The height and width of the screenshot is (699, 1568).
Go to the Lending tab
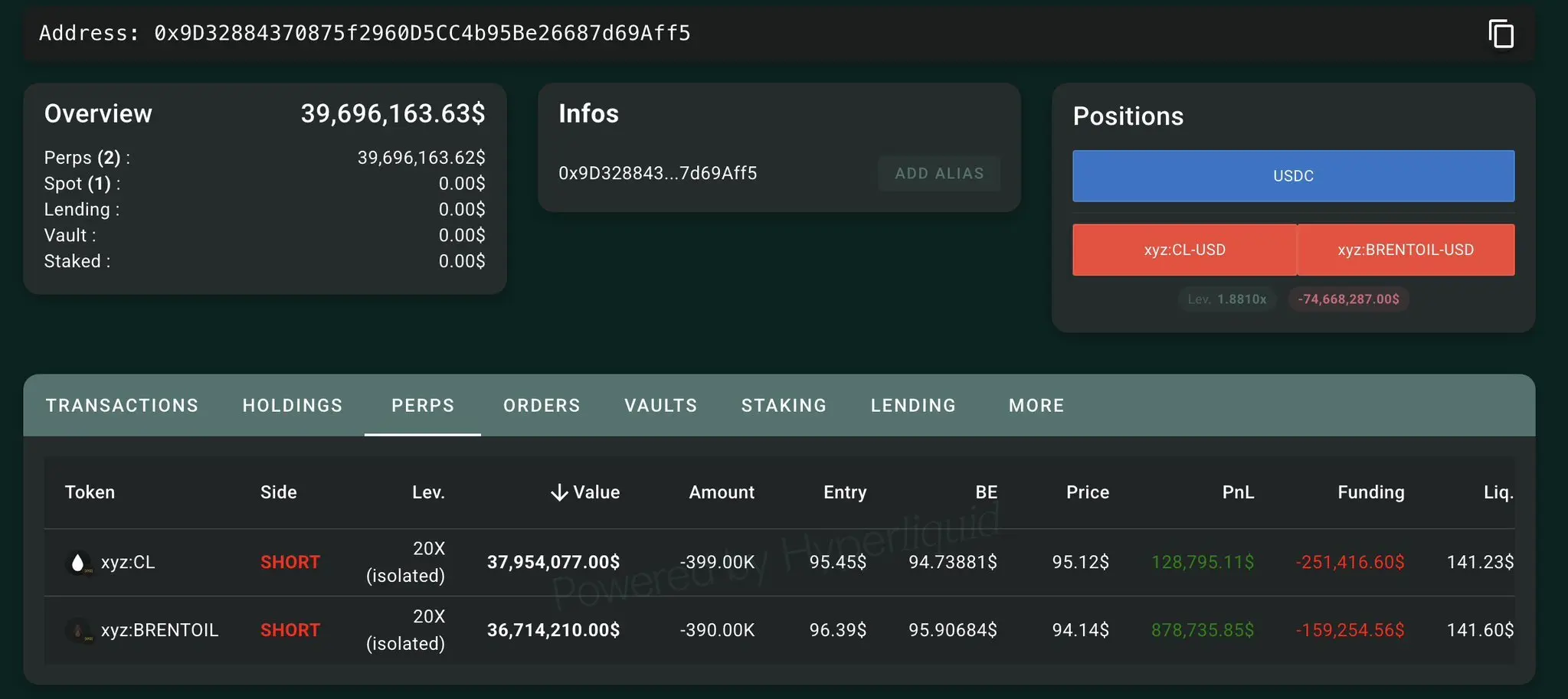click(x=913, y=405)
